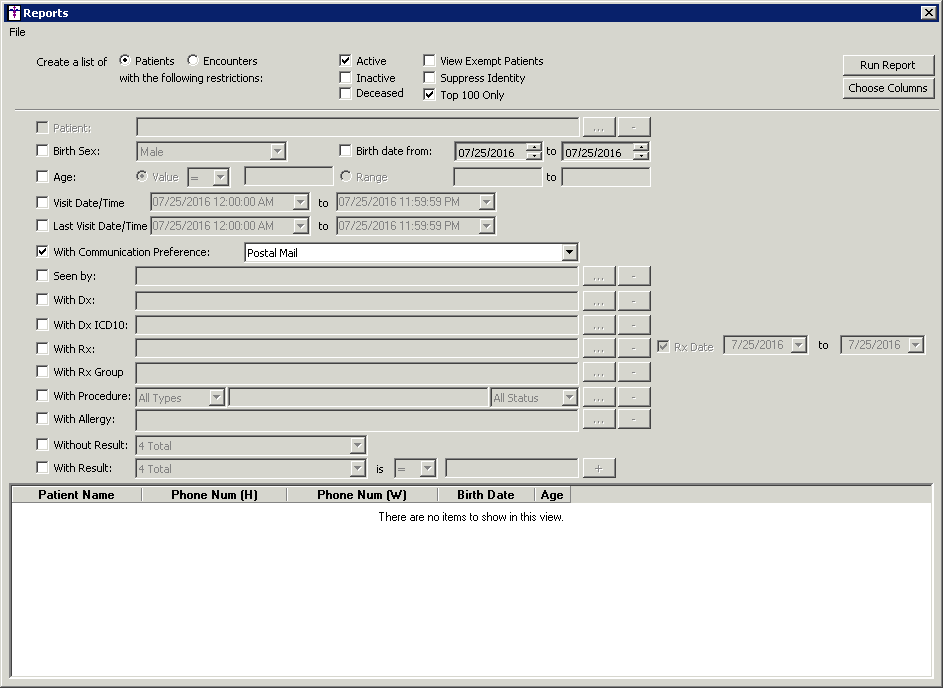Click the plus button beside With Result
Screen dimensions: 943x688
pyautogui.click(x=598, y=468)
